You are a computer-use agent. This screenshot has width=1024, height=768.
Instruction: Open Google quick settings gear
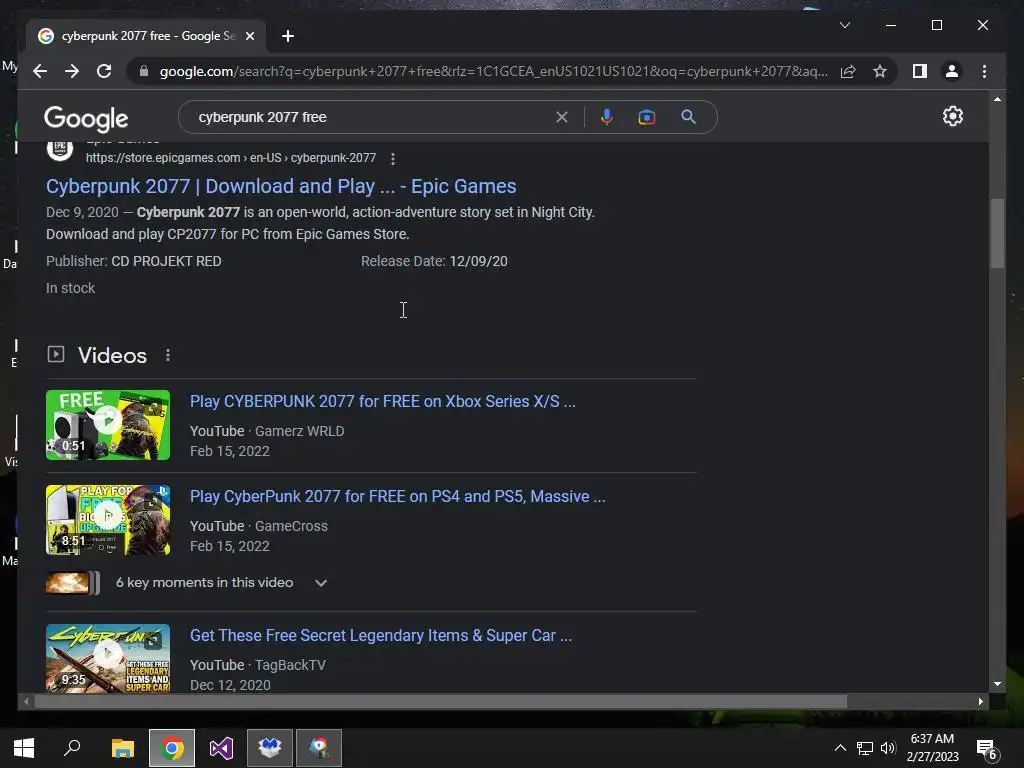953,116
